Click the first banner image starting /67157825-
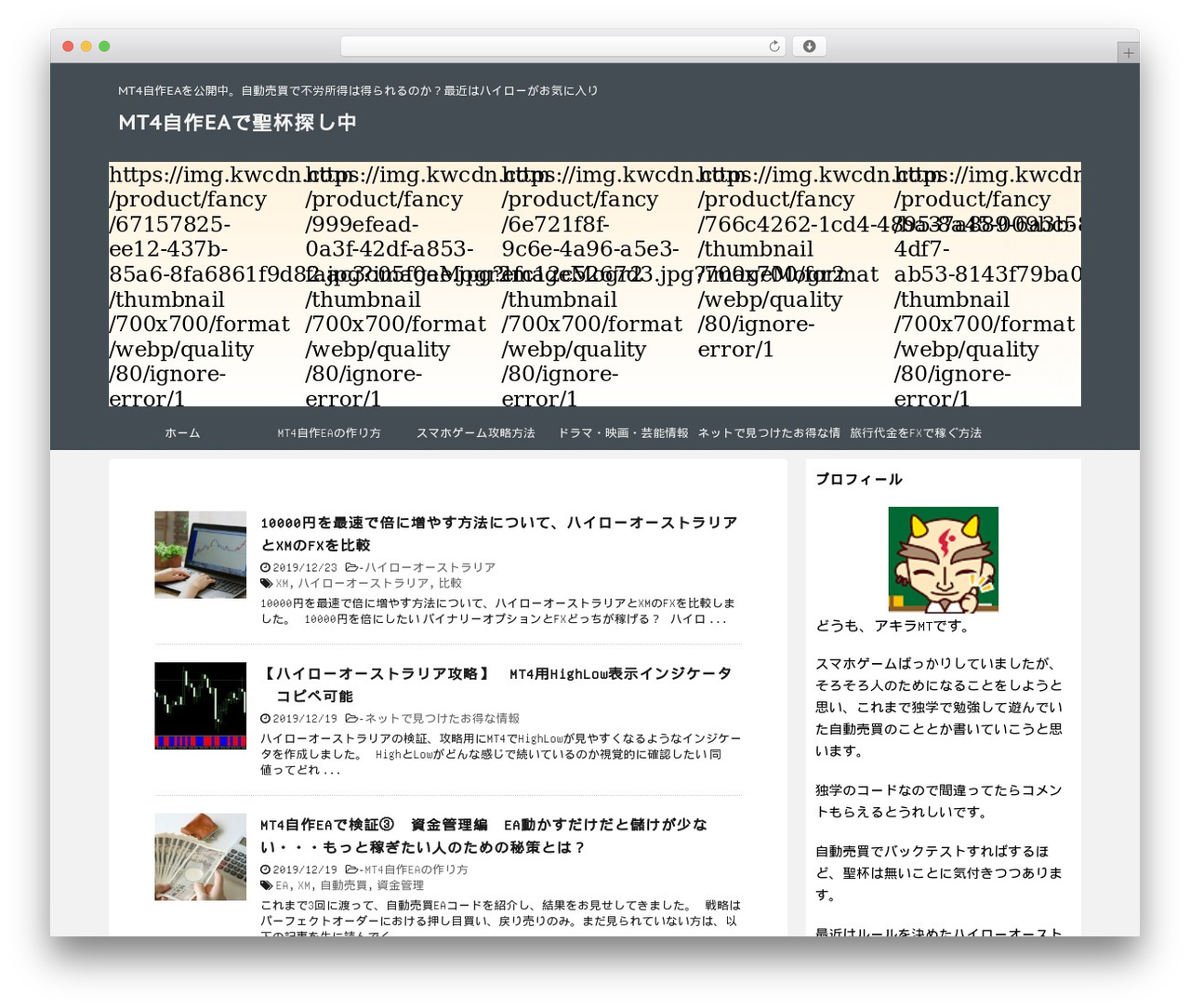Viewport: 1190px width, 1008px height. 206,285
